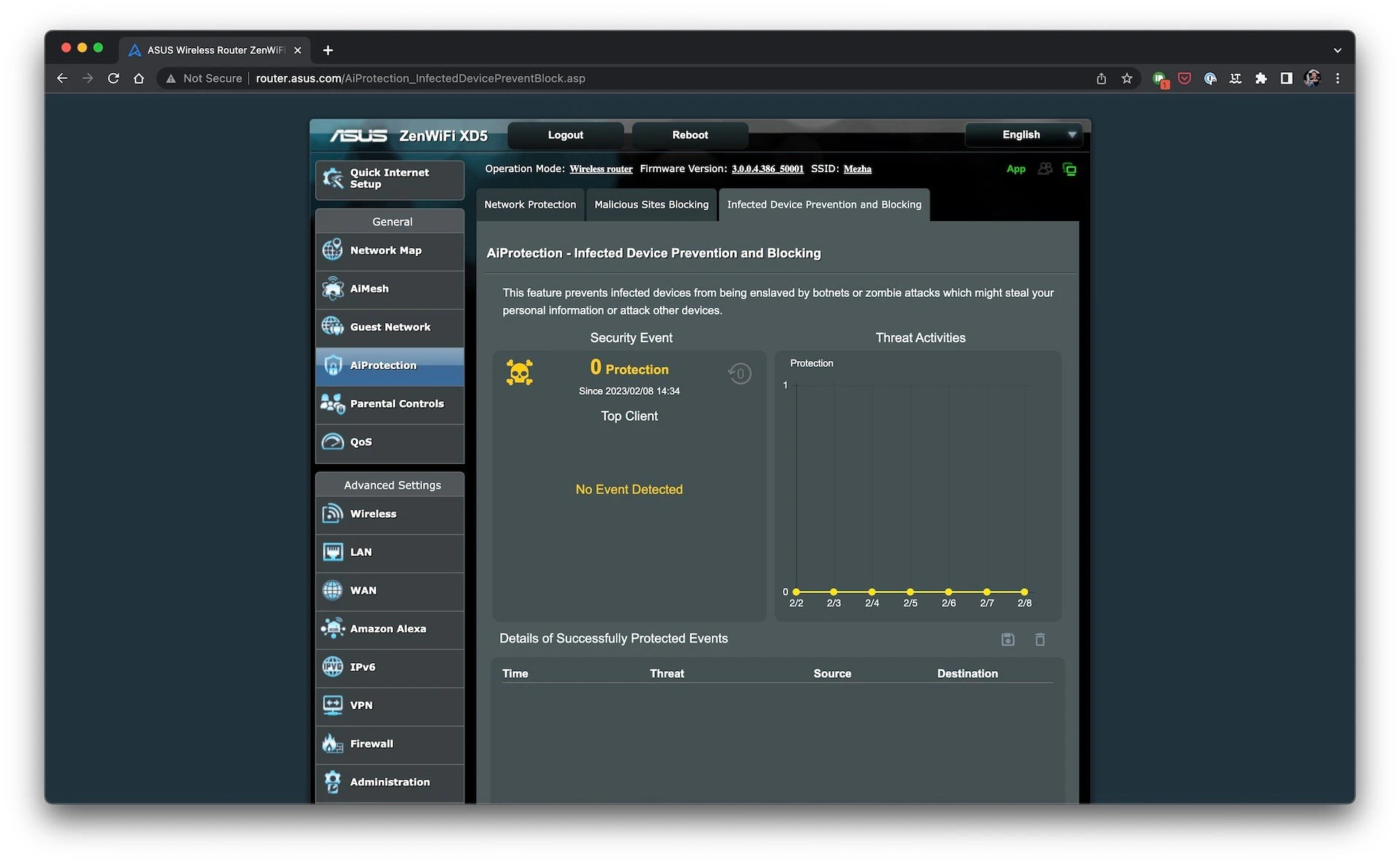Click the No Event Detected text
Image resolution: width=1400 pixels, height=863 pixels.
629,489
